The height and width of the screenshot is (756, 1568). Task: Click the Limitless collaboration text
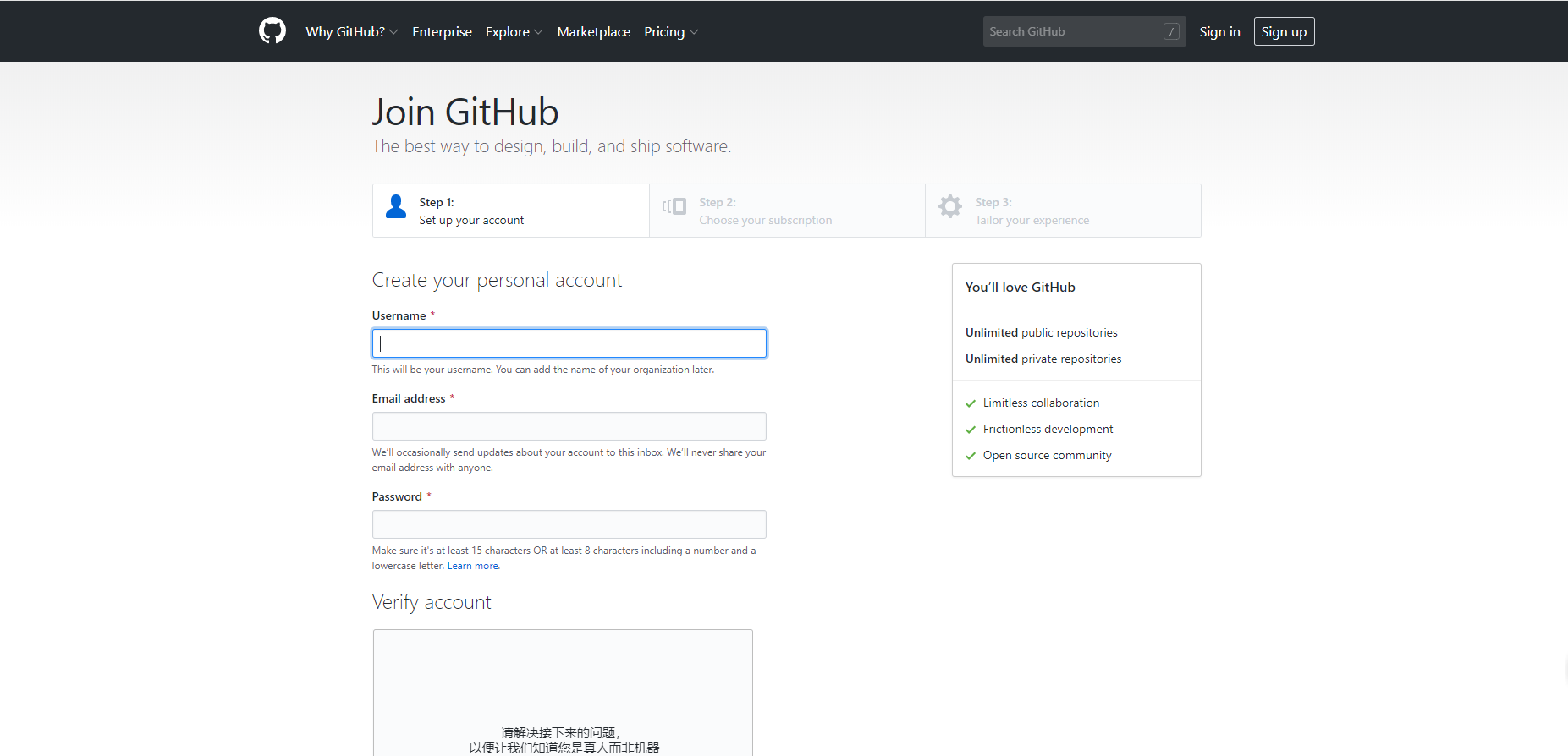click(1041, 403)
